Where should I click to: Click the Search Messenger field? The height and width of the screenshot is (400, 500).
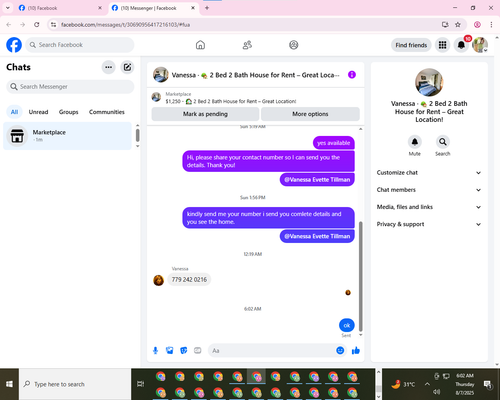tap(70, 87)
